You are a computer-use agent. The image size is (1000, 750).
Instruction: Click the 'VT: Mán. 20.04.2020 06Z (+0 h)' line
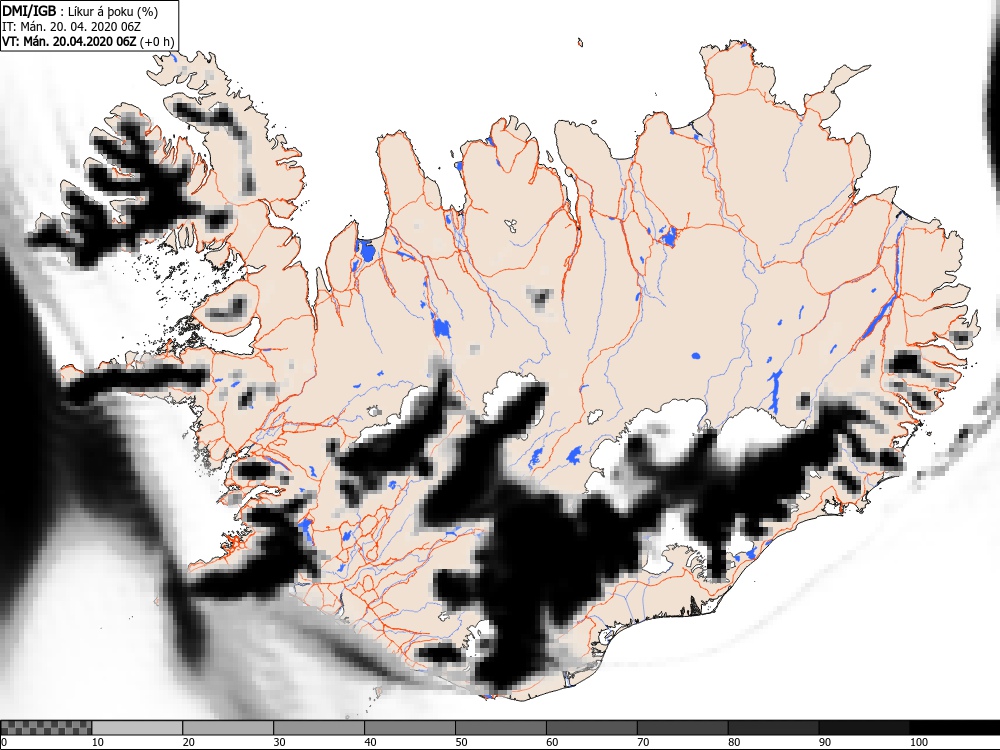pos(87,41)
